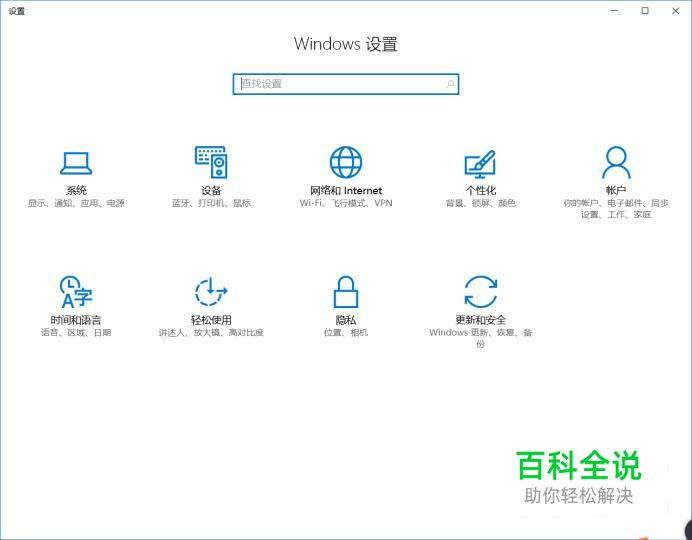Open the 帐户 person icon
Image resolution: width=692 pixels, height=540 pixels.
(616, 162)
